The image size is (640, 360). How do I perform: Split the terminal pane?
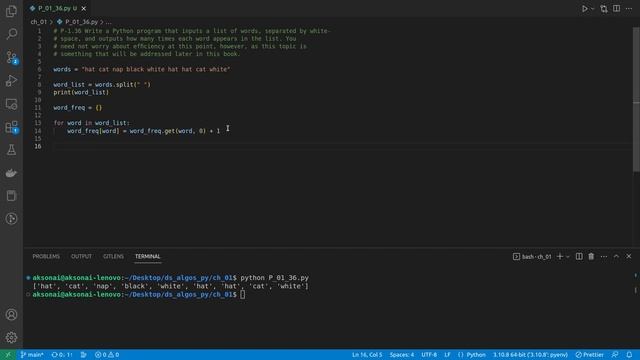click(579, 256)
